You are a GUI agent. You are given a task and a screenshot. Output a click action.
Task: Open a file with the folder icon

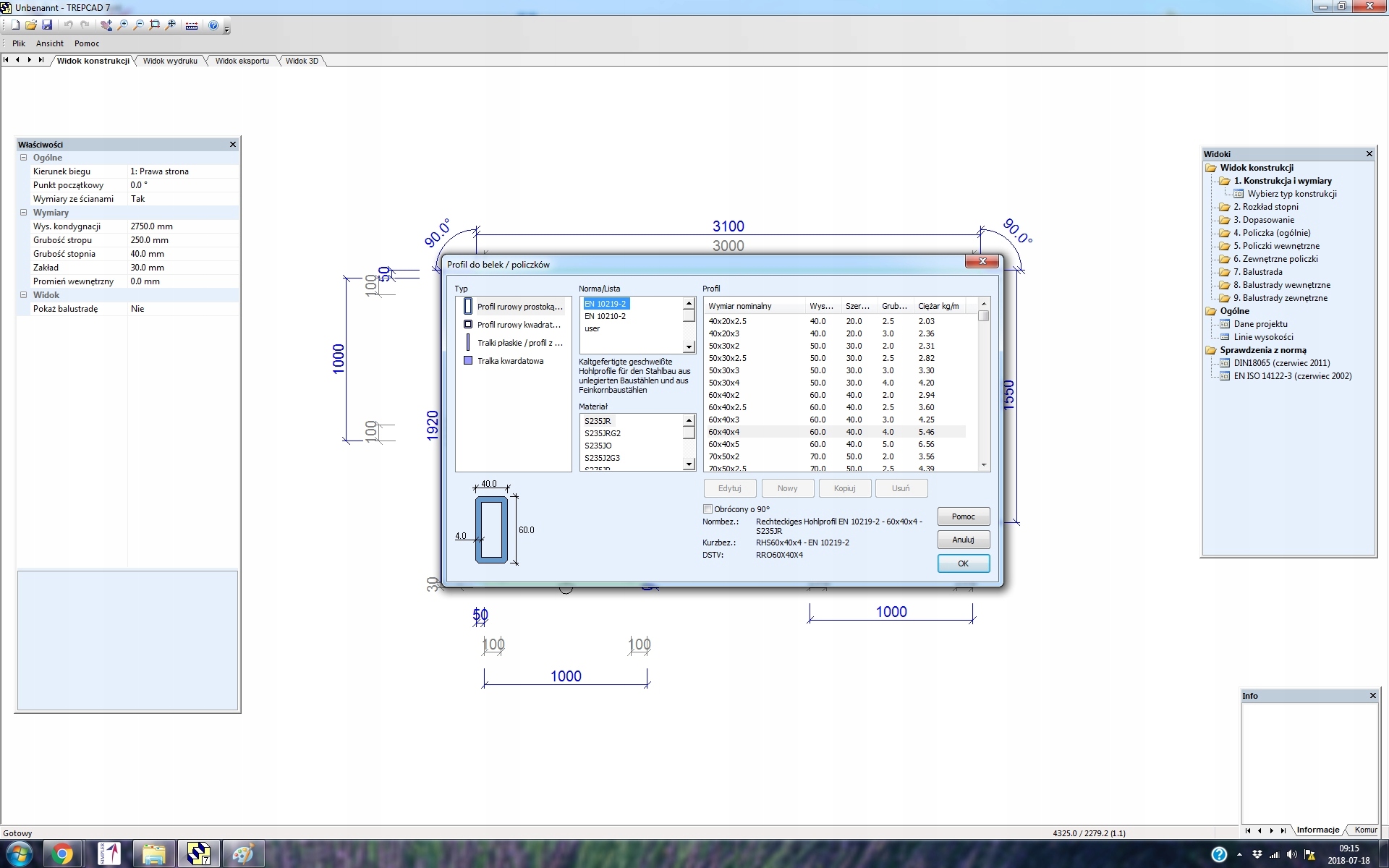tap(31, 25)
